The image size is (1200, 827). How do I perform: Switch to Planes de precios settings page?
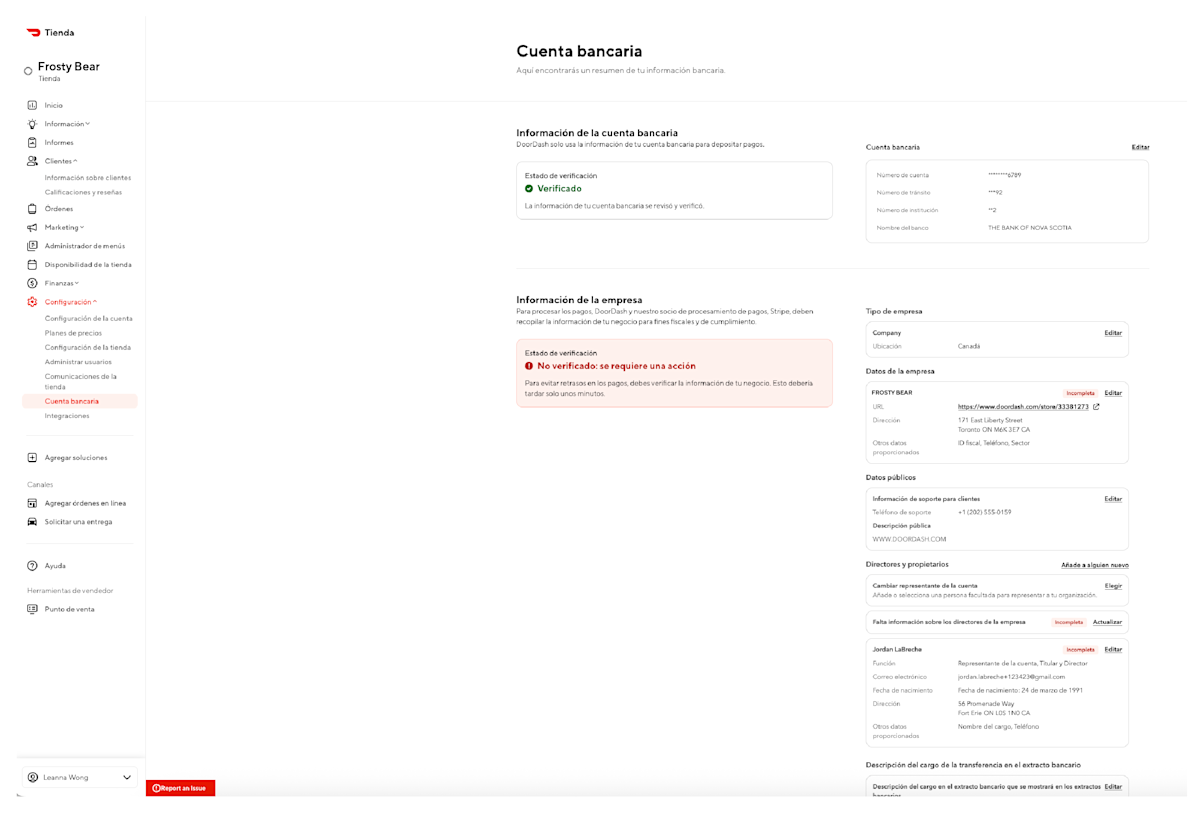[x=75, y=332]
